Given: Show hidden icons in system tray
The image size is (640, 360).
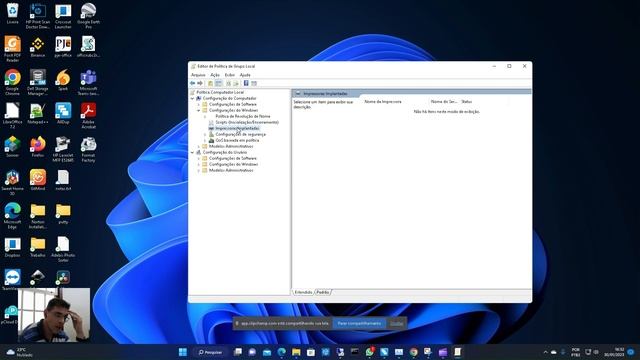Looking at the screenshot, I should (x=545, y=352).
